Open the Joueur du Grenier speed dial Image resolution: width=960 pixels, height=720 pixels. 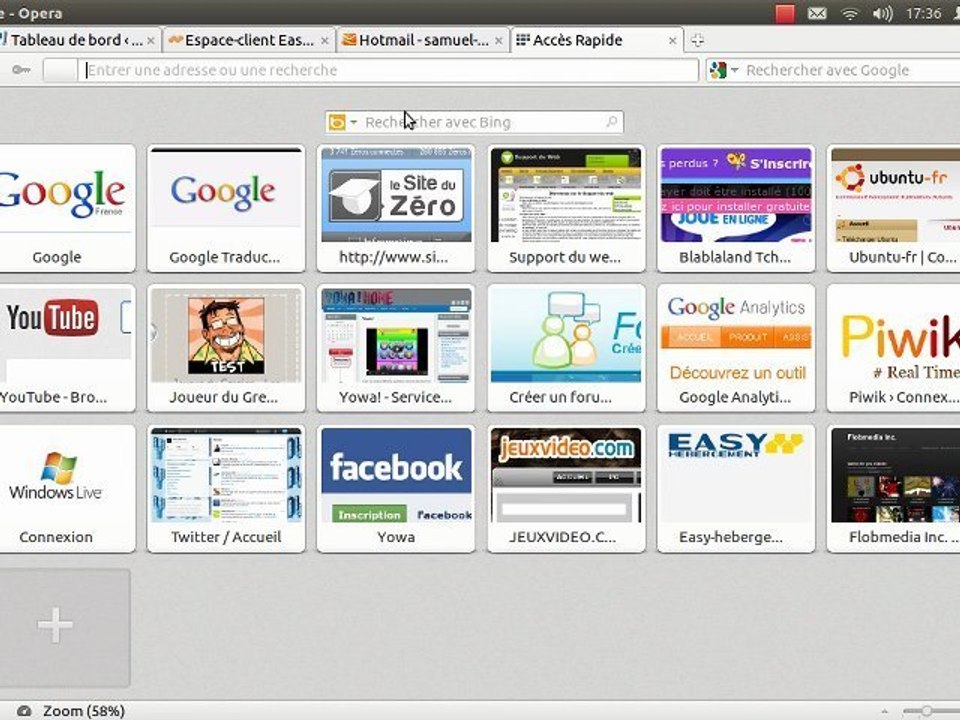pos(226,348)
